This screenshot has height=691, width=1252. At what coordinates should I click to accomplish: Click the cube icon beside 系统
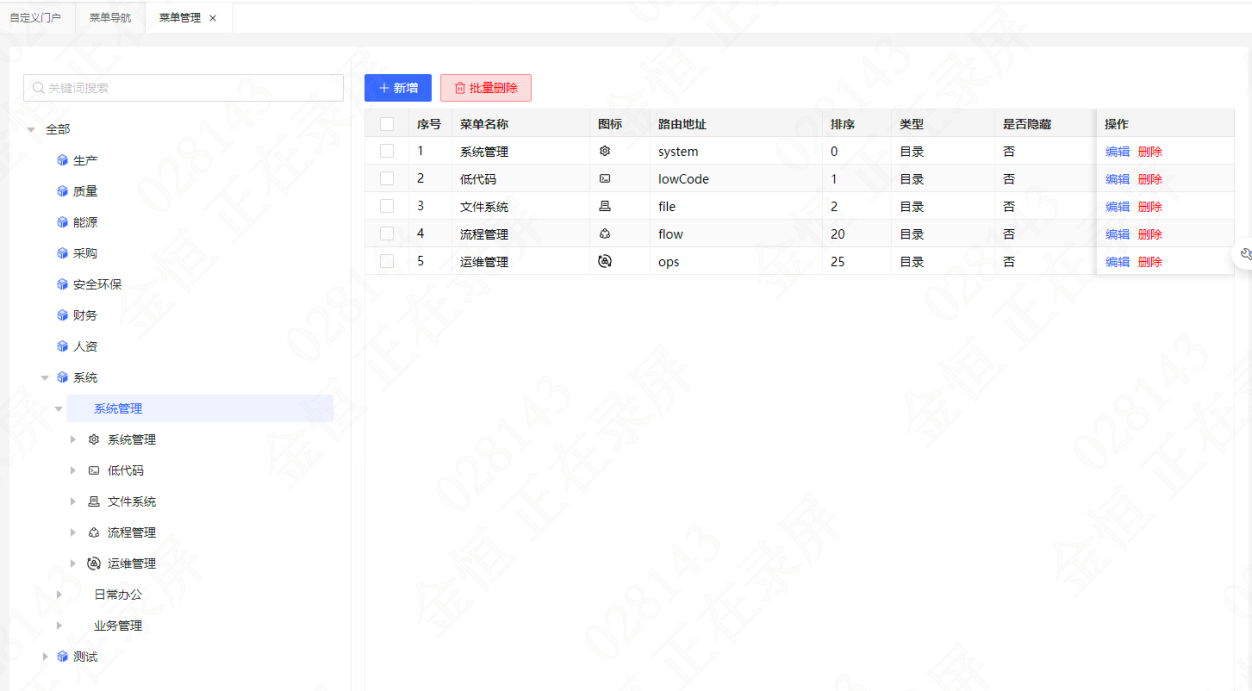click(x=62, y=377)
